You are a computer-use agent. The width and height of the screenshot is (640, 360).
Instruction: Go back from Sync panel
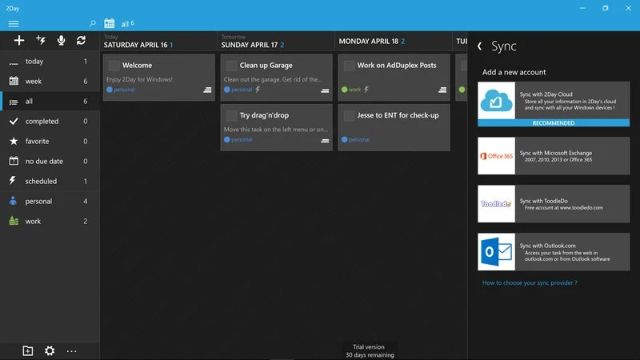tap(480, 46)
